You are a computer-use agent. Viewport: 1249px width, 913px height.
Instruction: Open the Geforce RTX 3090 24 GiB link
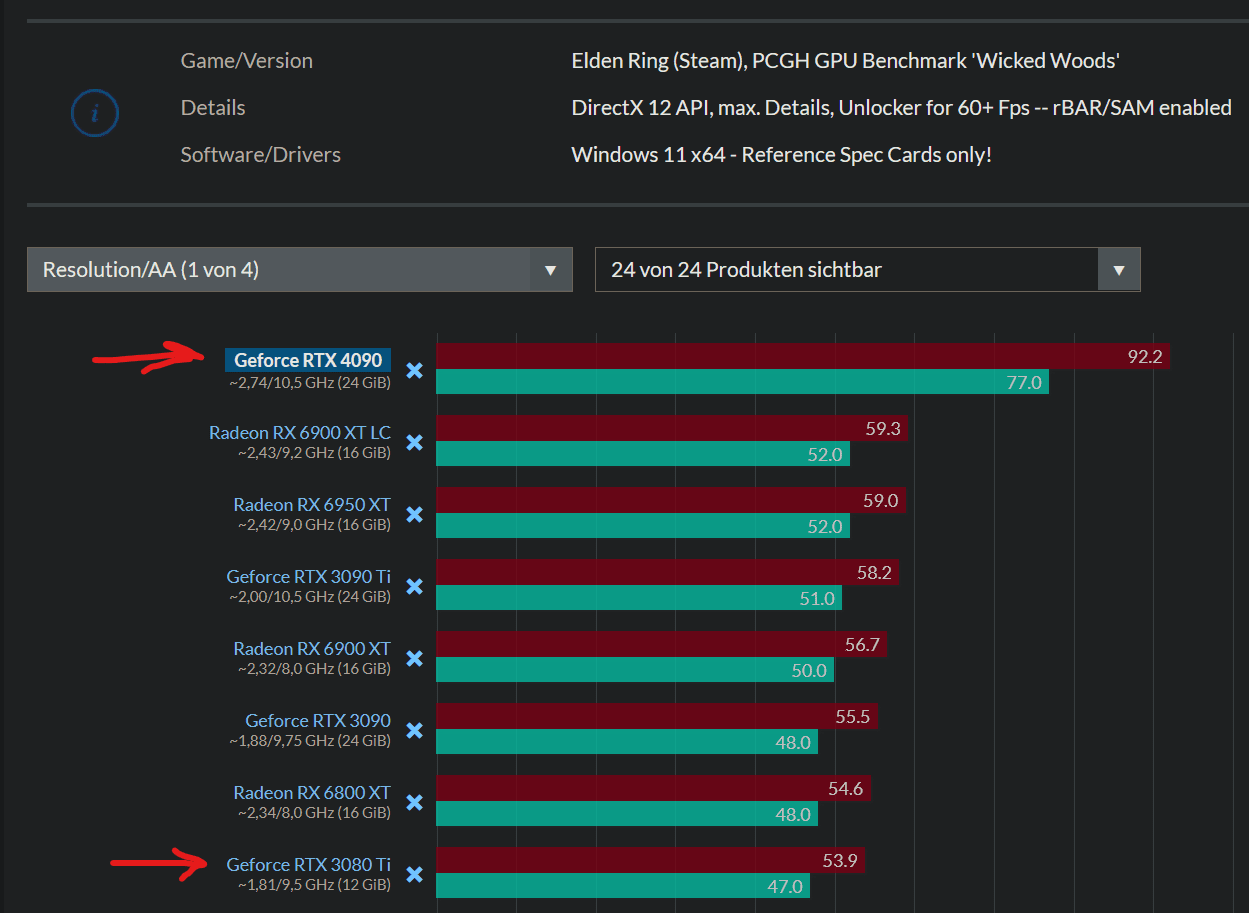tap(318, 721)
